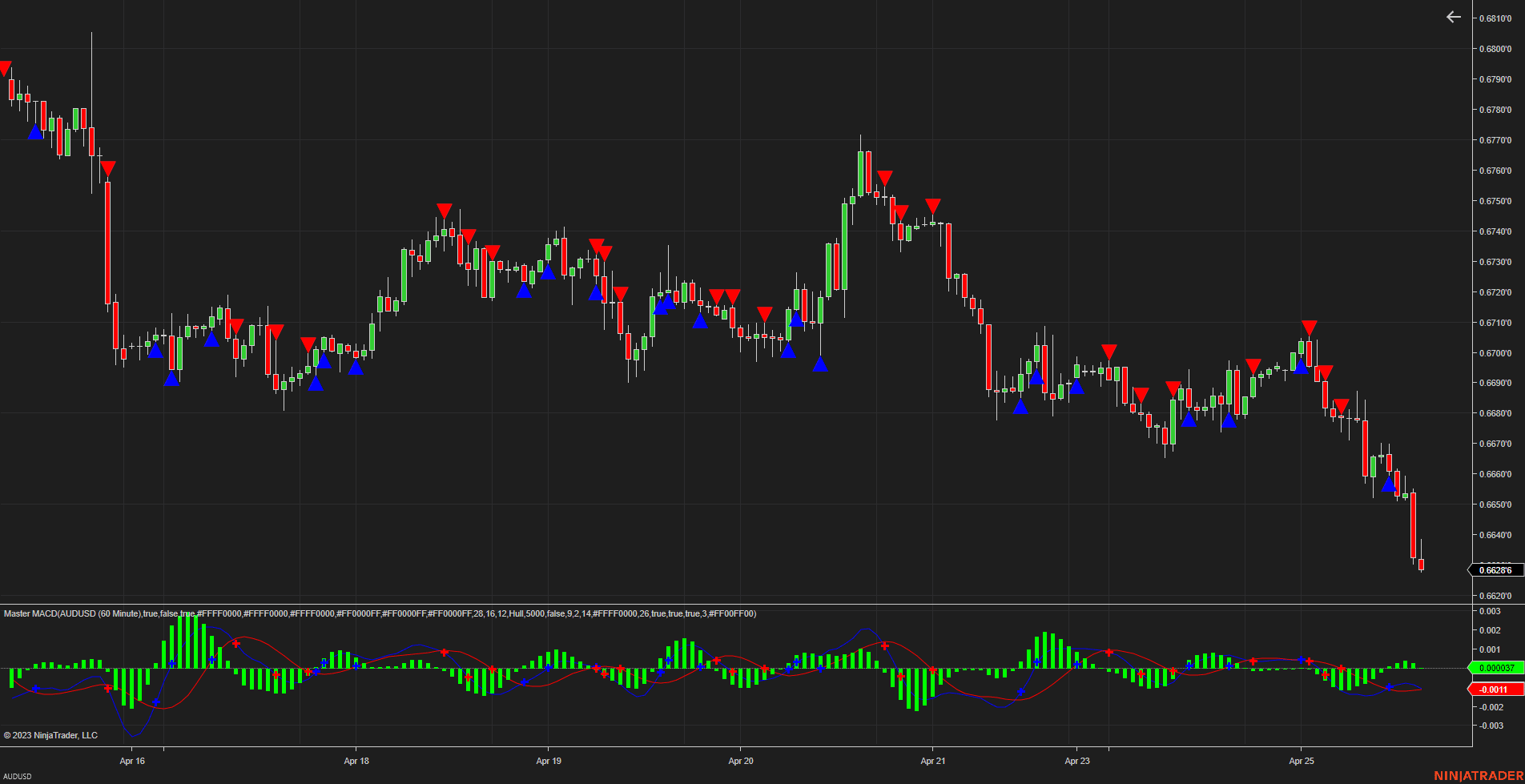Click the Apr 16 date on time axis
The width and height of the screenshot is (1525, 784).
132,761
